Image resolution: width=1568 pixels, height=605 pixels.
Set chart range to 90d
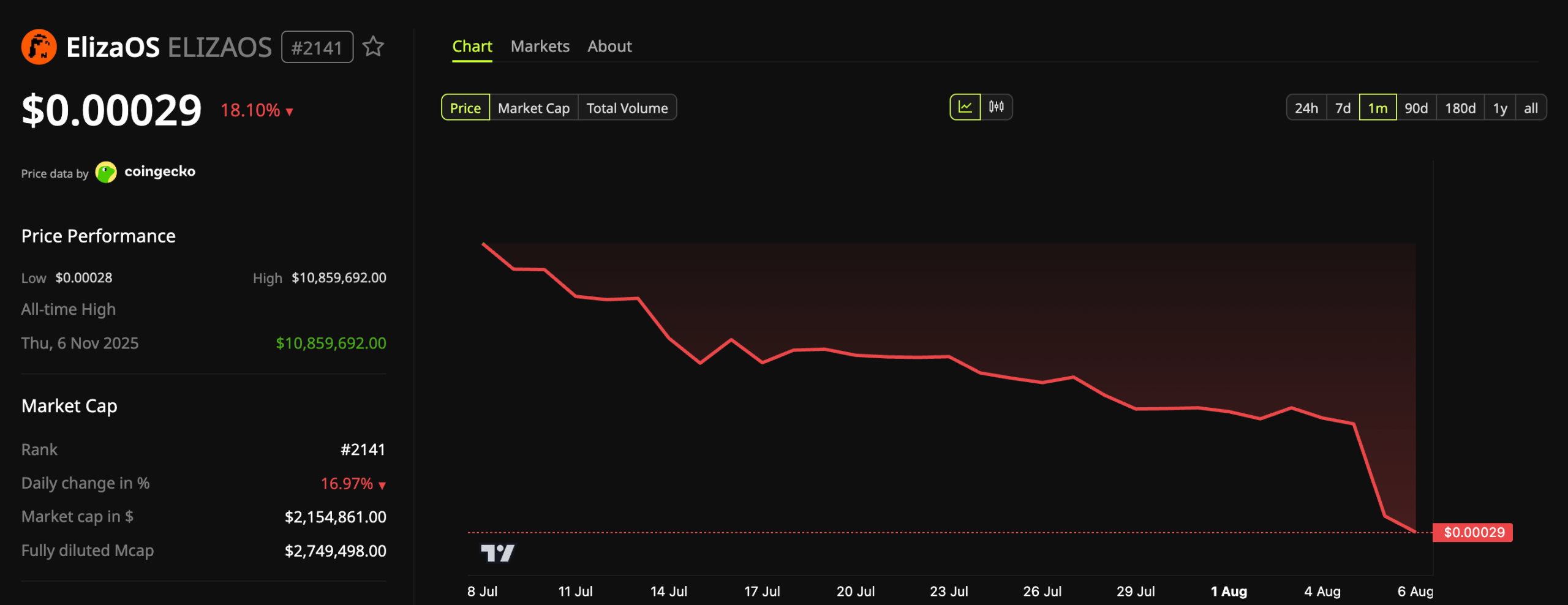pyautogui.click(x=1416, y=108)
